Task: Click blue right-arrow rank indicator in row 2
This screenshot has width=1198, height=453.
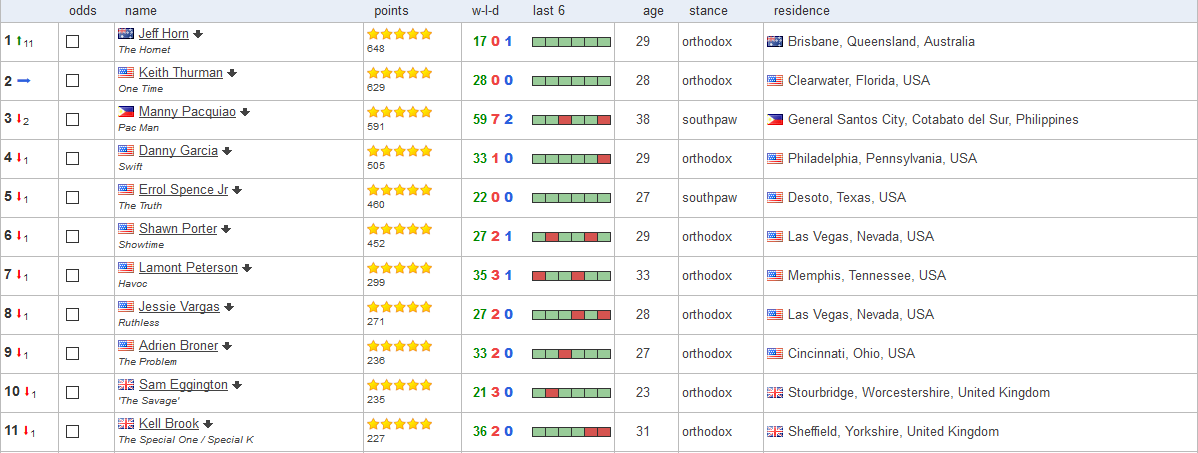Action: coord(24,80)
